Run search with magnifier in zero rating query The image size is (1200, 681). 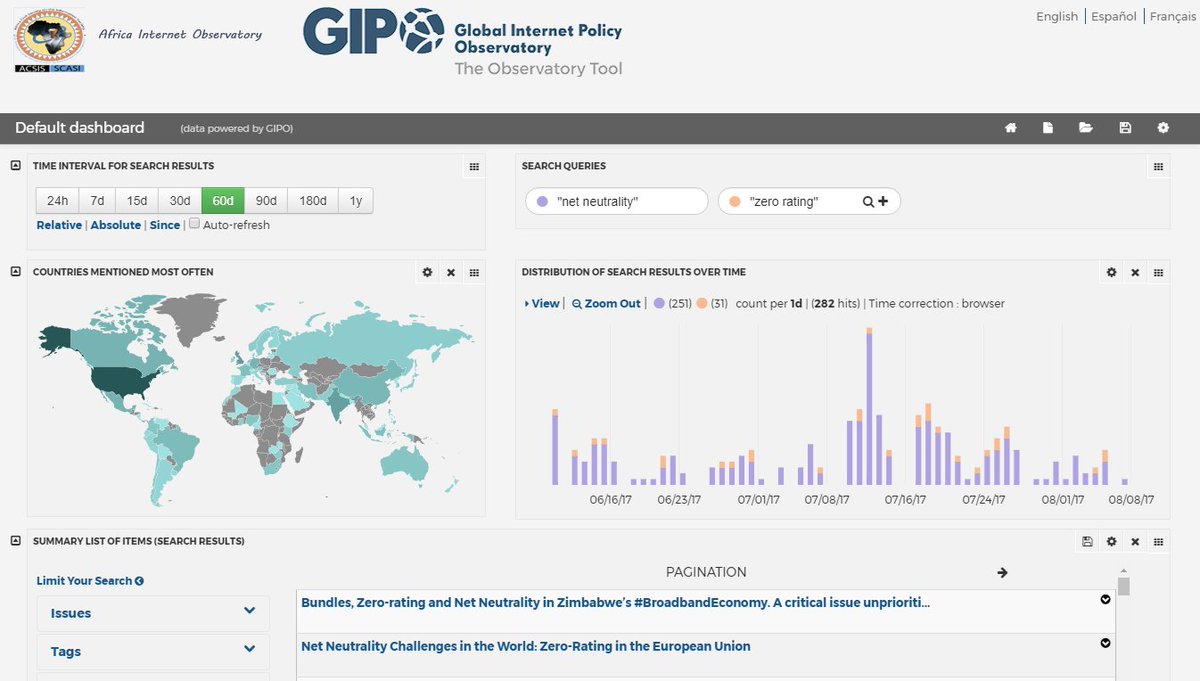[869, 202]
